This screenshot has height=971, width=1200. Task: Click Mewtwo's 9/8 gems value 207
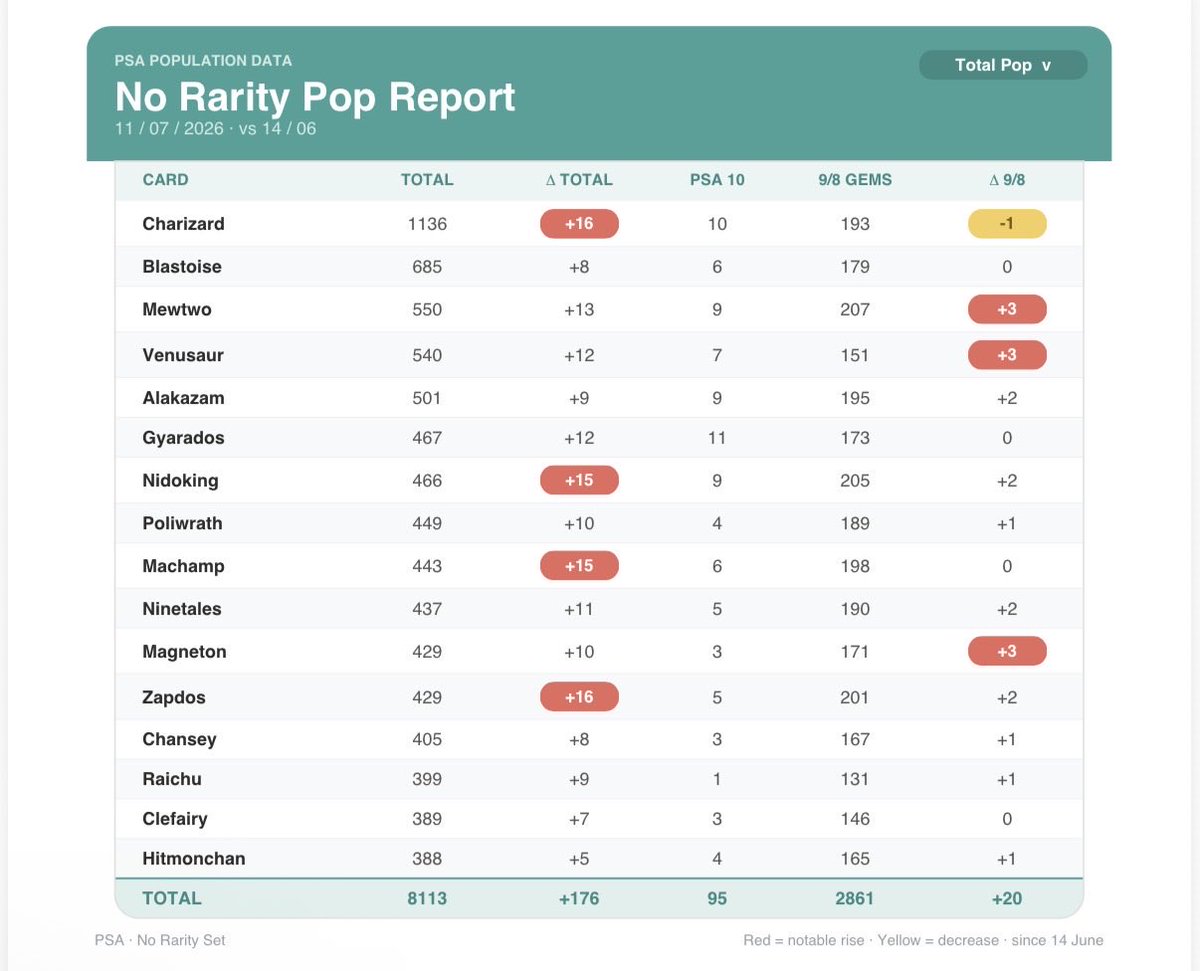pos(854,310)
